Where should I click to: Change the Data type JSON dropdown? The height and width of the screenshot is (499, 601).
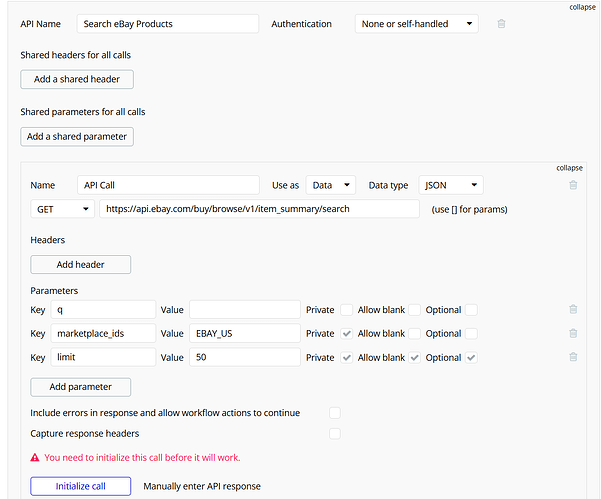point(450,185)
